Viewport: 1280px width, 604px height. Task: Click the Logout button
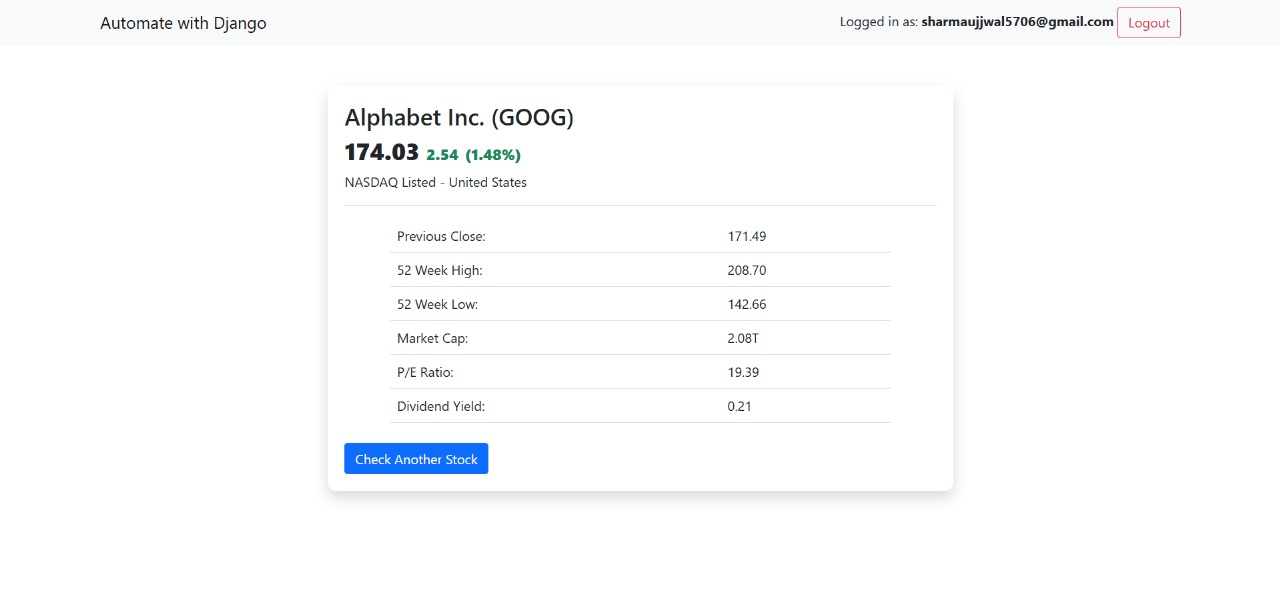point(1148,23)
